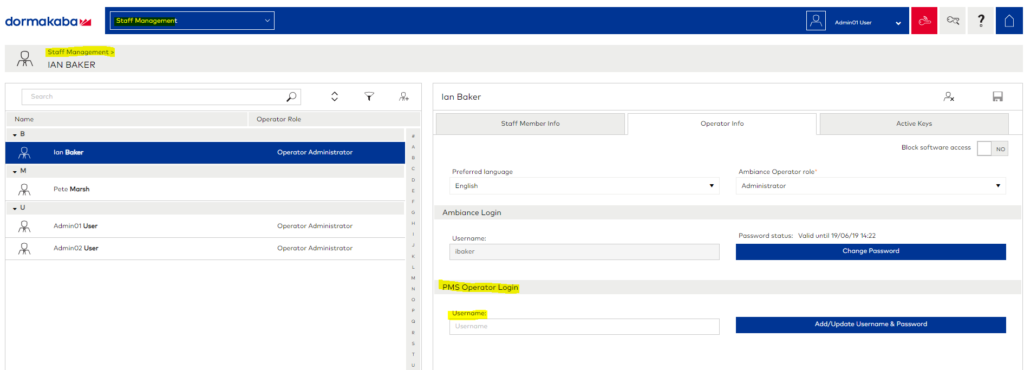Switch to the Staff Member Info tab
The height and width of the screenshot is (370, 1024).
[530, 123]
